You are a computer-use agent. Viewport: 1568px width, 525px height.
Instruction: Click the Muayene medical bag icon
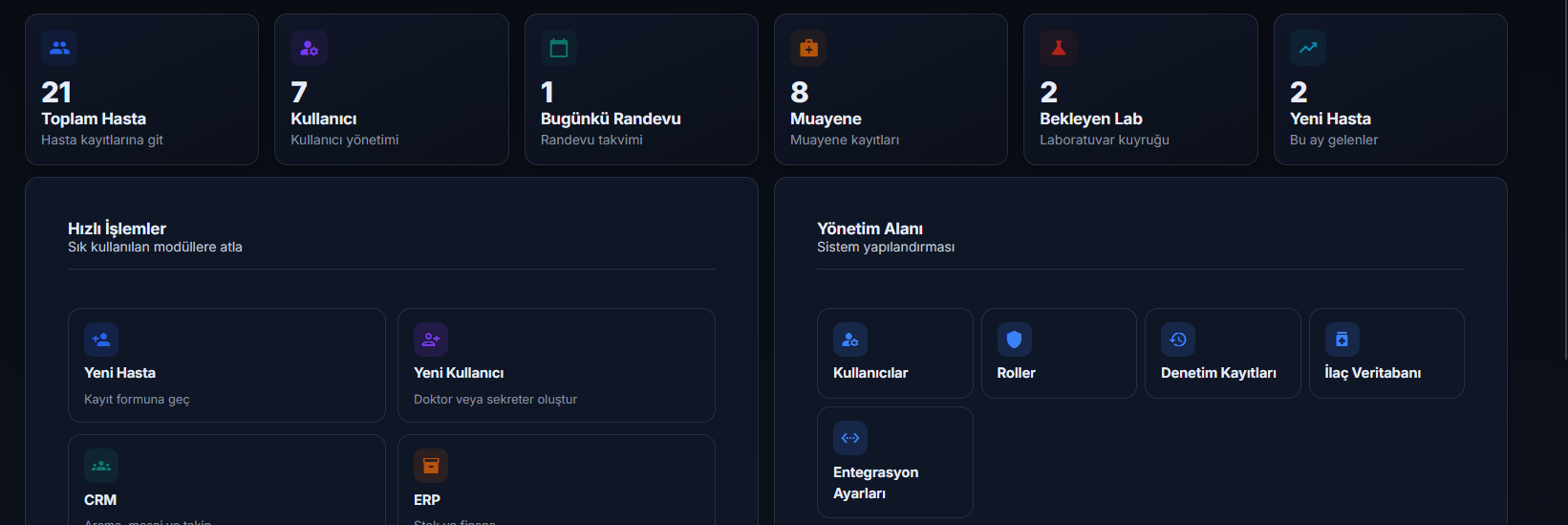[x=808, y=48]
